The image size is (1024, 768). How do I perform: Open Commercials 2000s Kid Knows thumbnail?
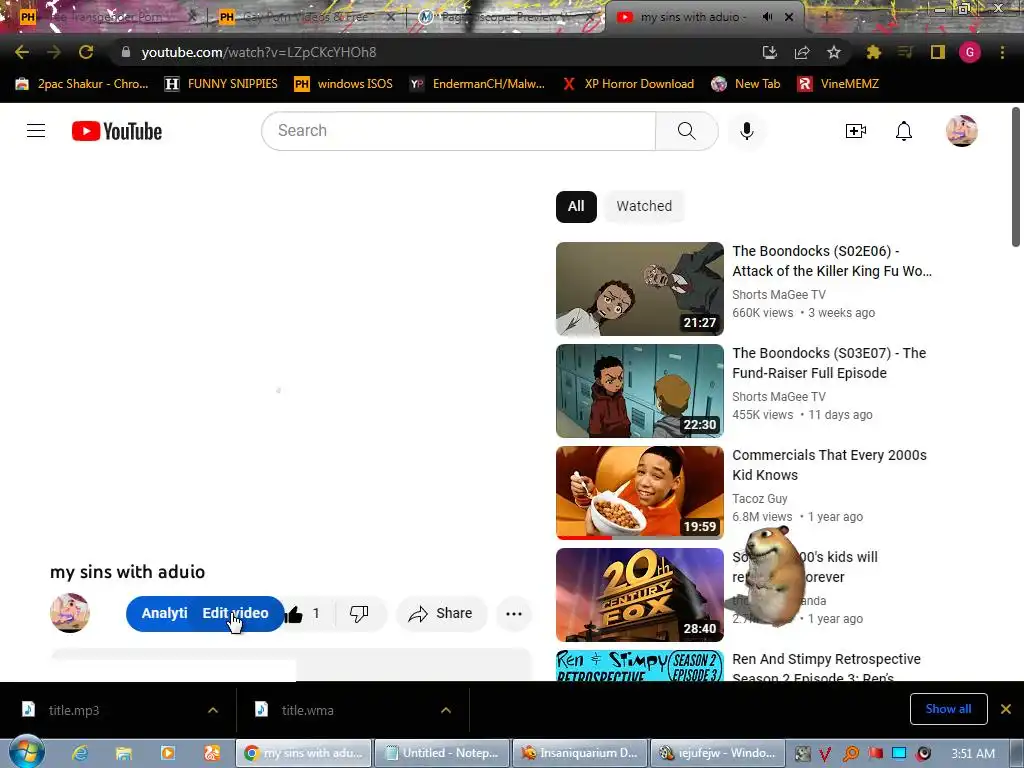[639, 492]
